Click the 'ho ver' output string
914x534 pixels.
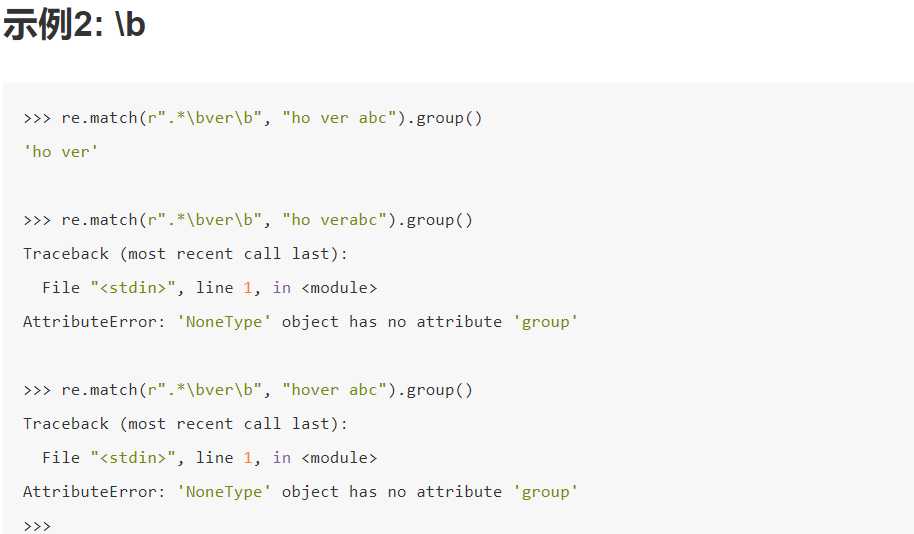[x=61, y=152]
